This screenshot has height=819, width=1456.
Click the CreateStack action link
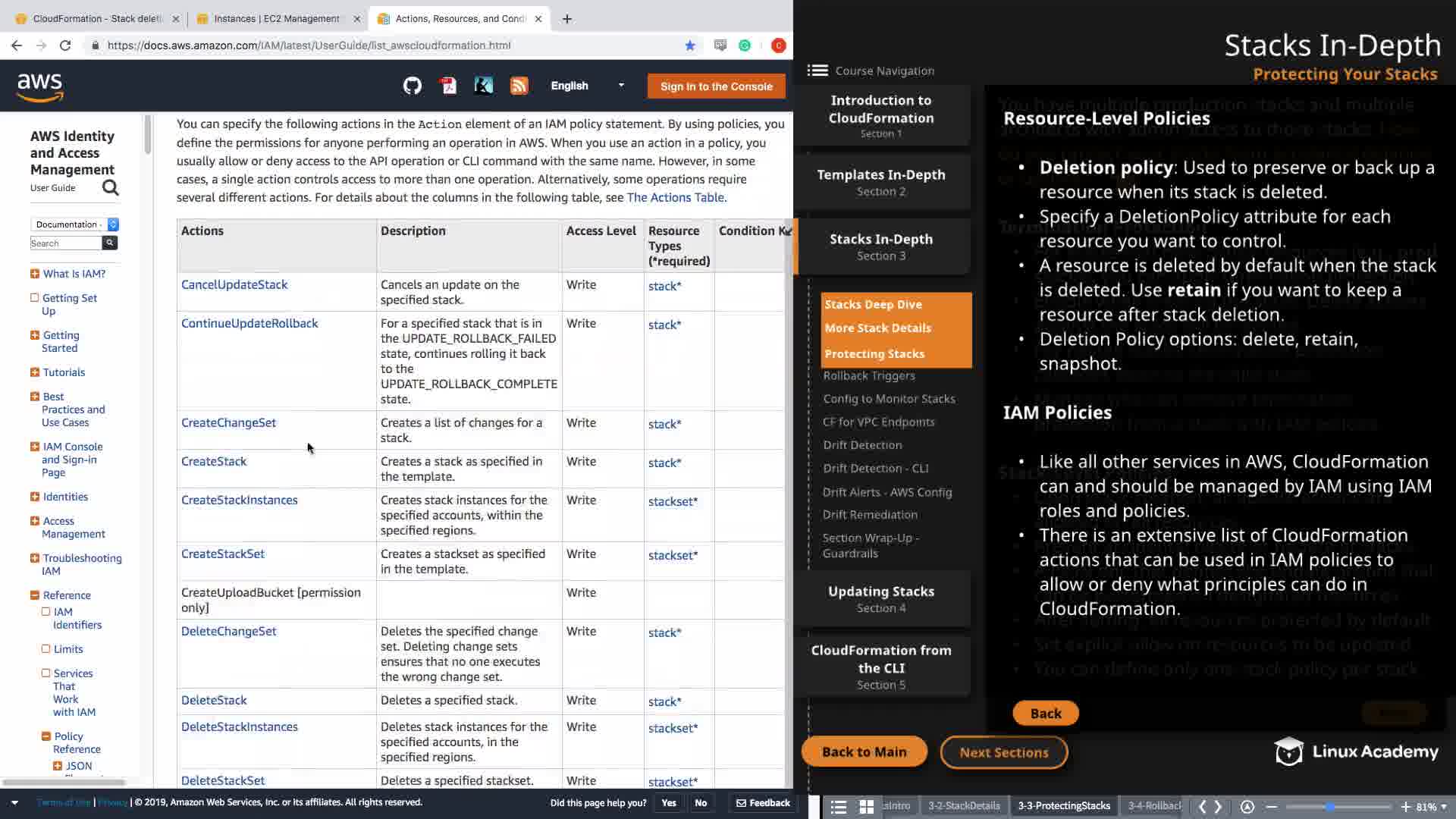[x=214, y=461]
